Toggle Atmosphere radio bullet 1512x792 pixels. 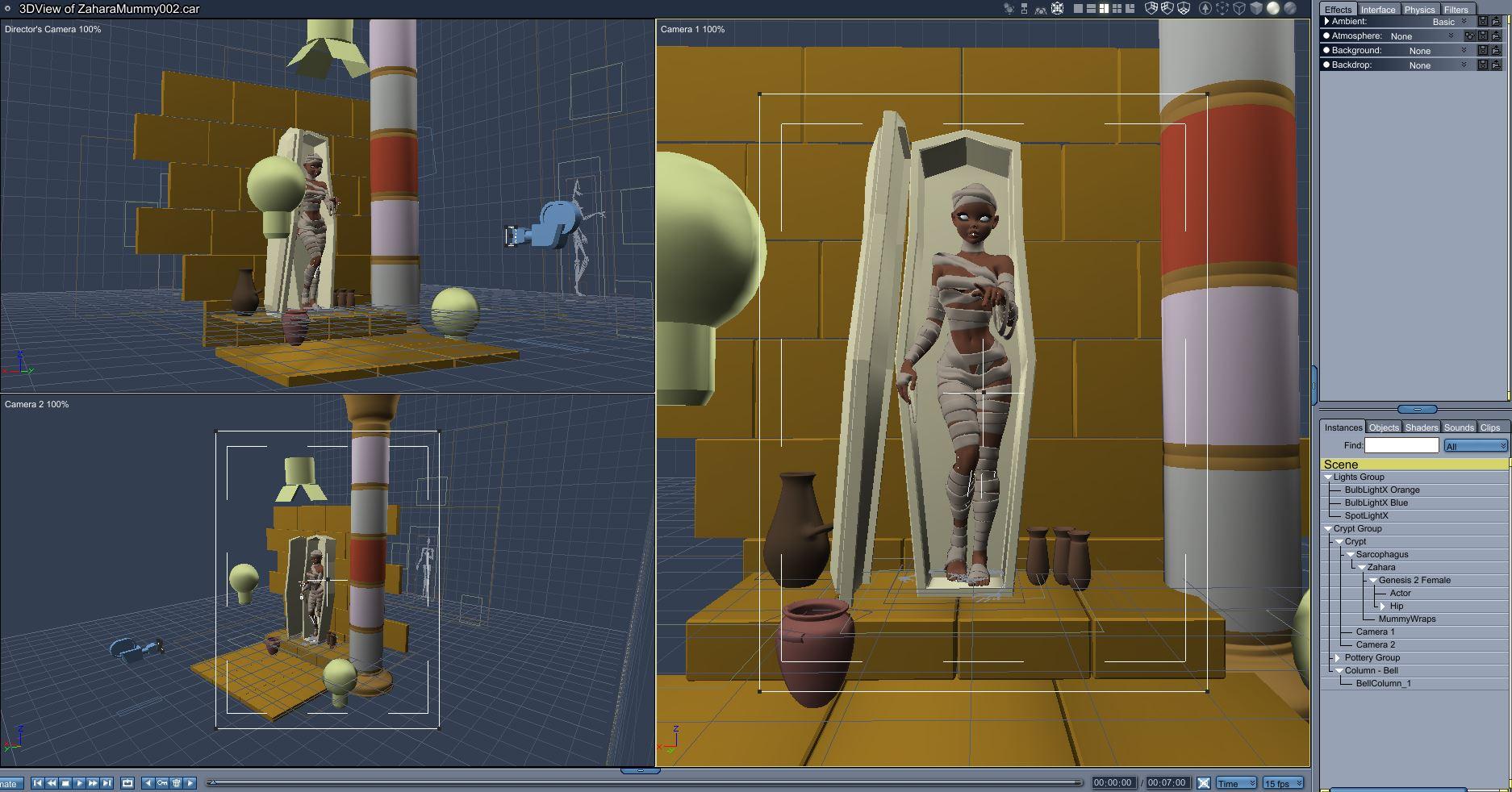point(1326,35)
